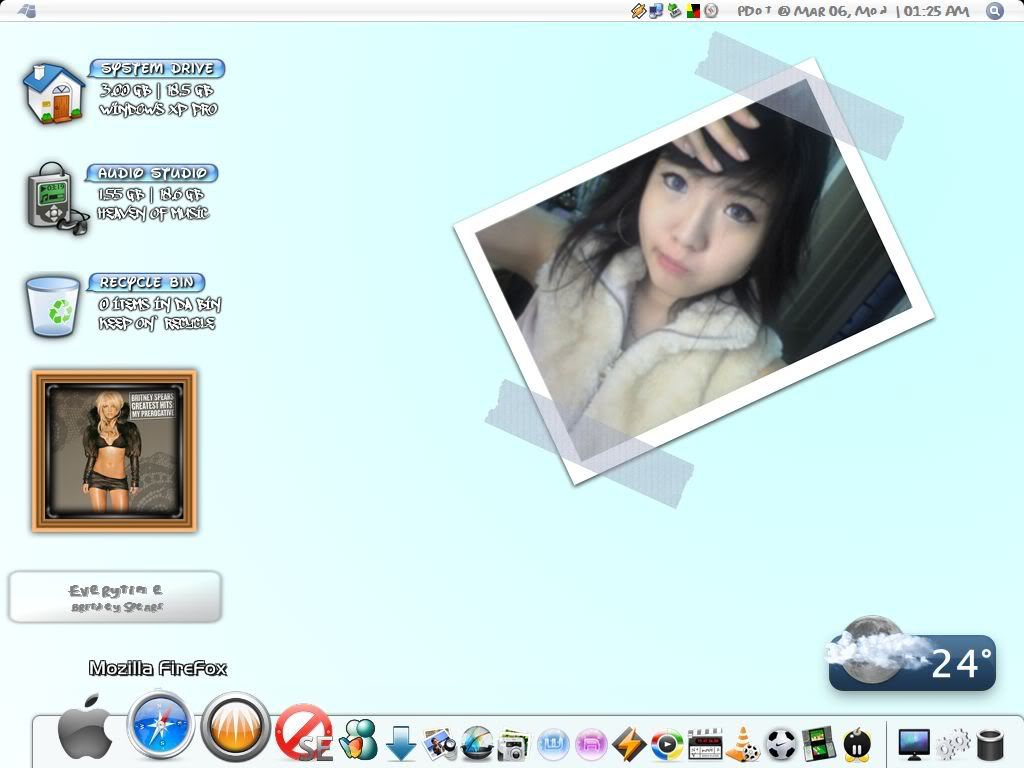Click the menu icon at top-left corner
Image resolution: width=1024 pixels, height=768 pixels.
[x=28, y=11]
